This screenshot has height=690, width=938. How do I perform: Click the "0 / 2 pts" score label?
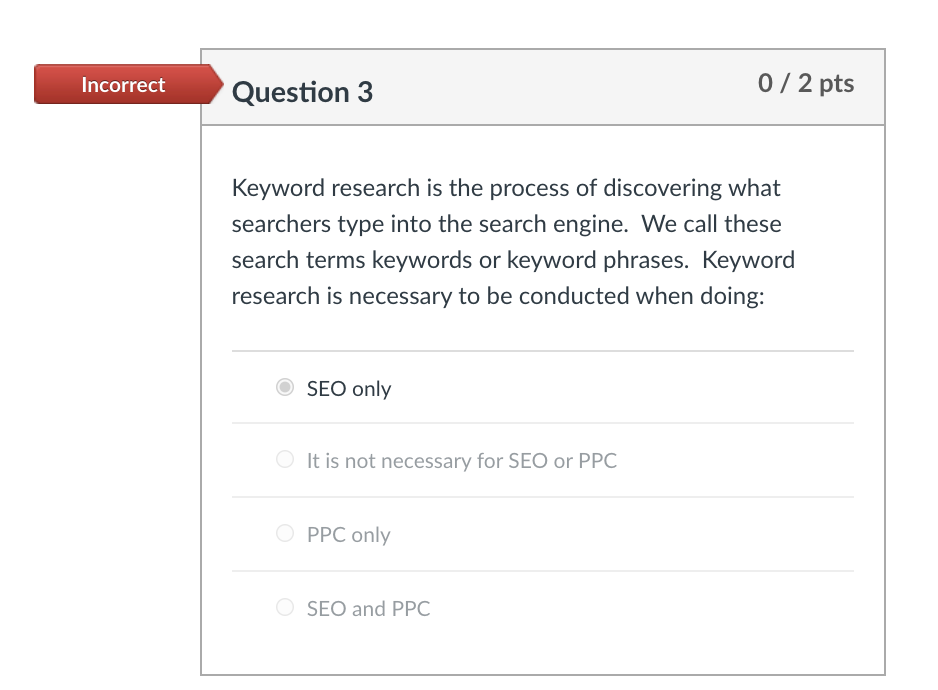pos(806,84)
